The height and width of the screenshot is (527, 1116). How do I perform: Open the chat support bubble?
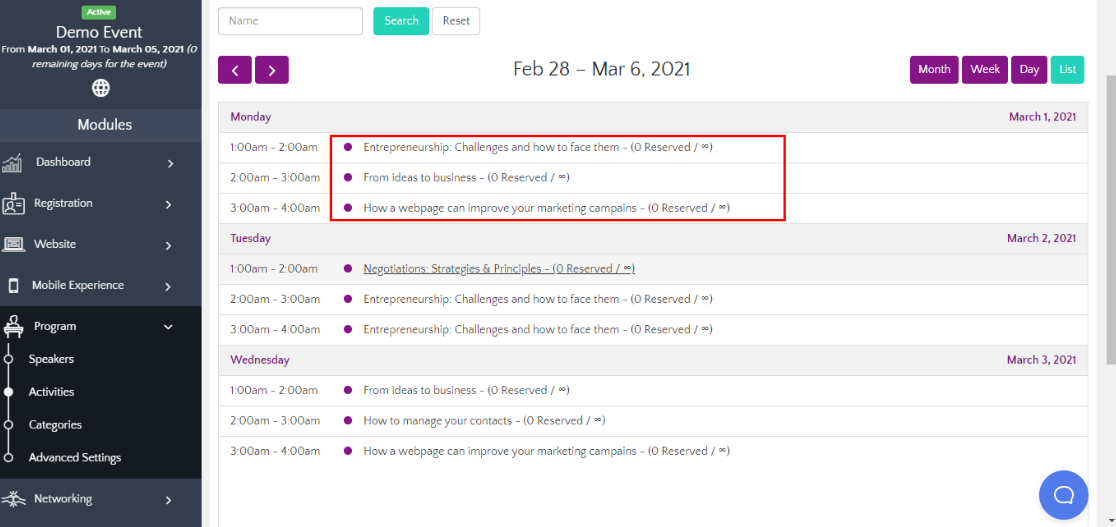point(1063,495)
